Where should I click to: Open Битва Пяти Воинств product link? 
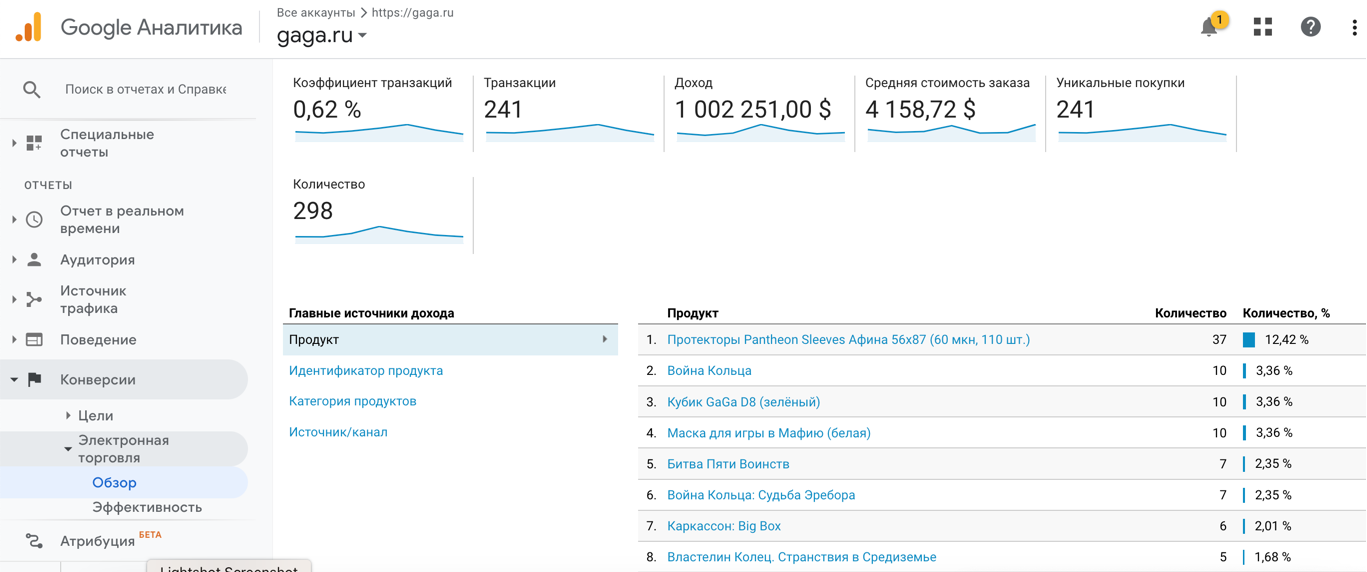tap(728, 464)
